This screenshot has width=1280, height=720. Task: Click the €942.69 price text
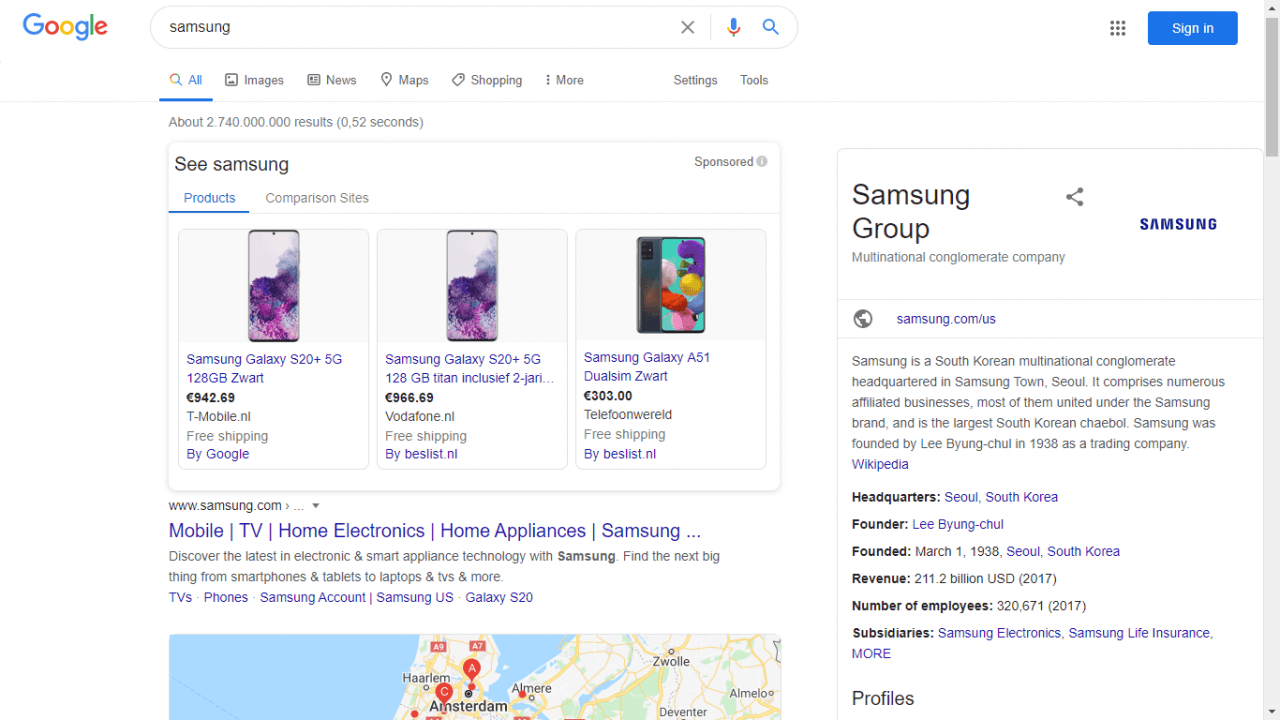click(211, 397)
